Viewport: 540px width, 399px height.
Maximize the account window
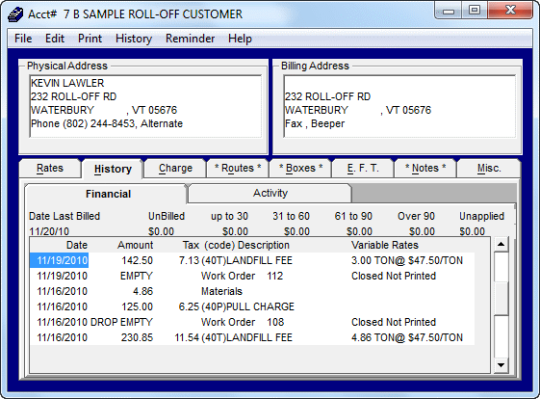[474, 11]
